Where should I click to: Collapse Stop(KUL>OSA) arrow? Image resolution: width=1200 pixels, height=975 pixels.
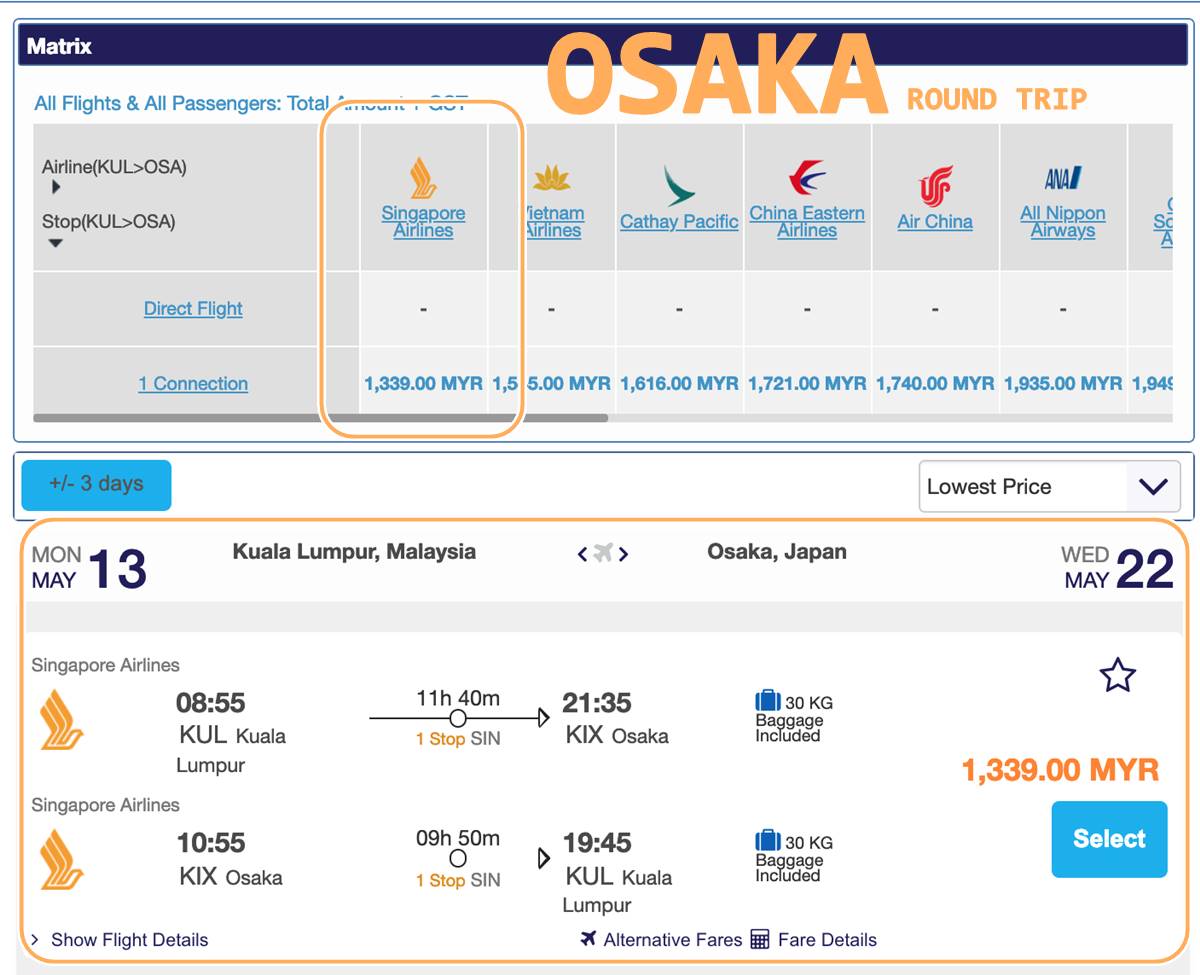point(56,243)
